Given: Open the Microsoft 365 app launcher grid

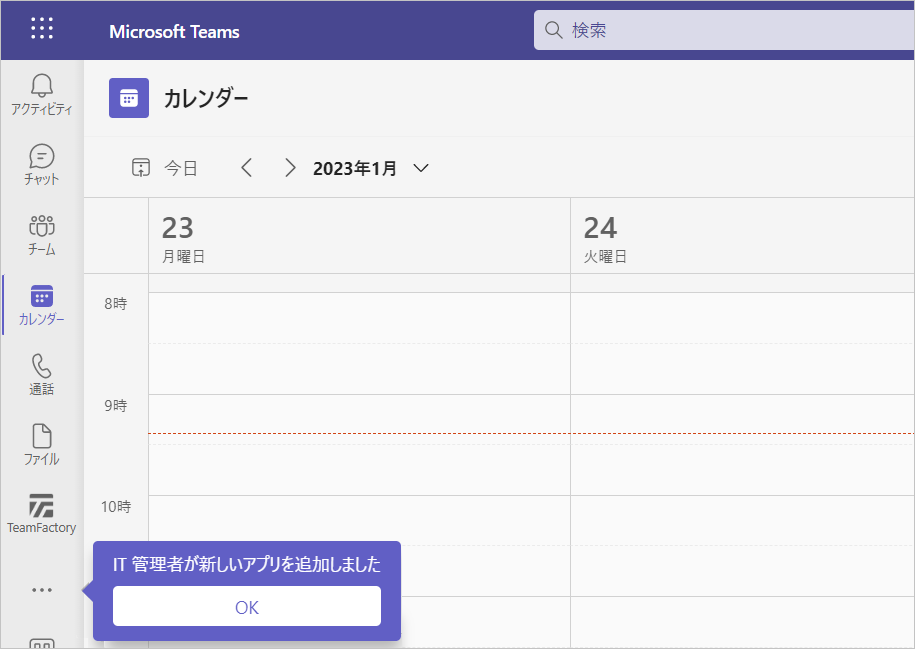Looking at the screenshot, I should coord(41,29).
